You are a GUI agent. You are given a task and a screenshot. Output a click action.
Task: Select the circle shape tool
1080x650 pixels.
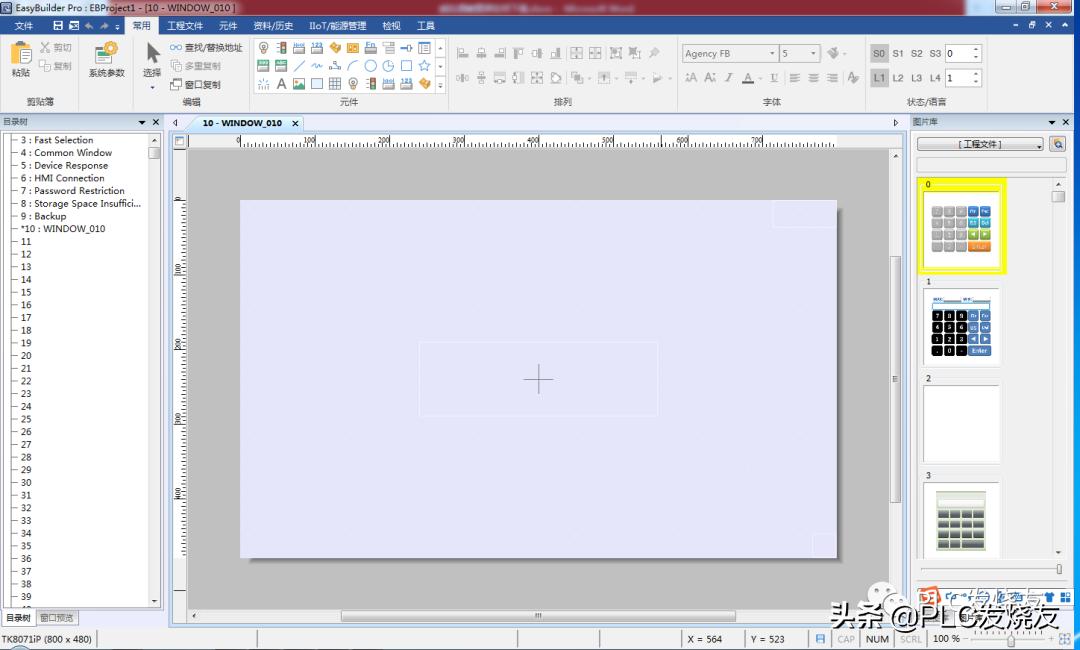point(370,66)
